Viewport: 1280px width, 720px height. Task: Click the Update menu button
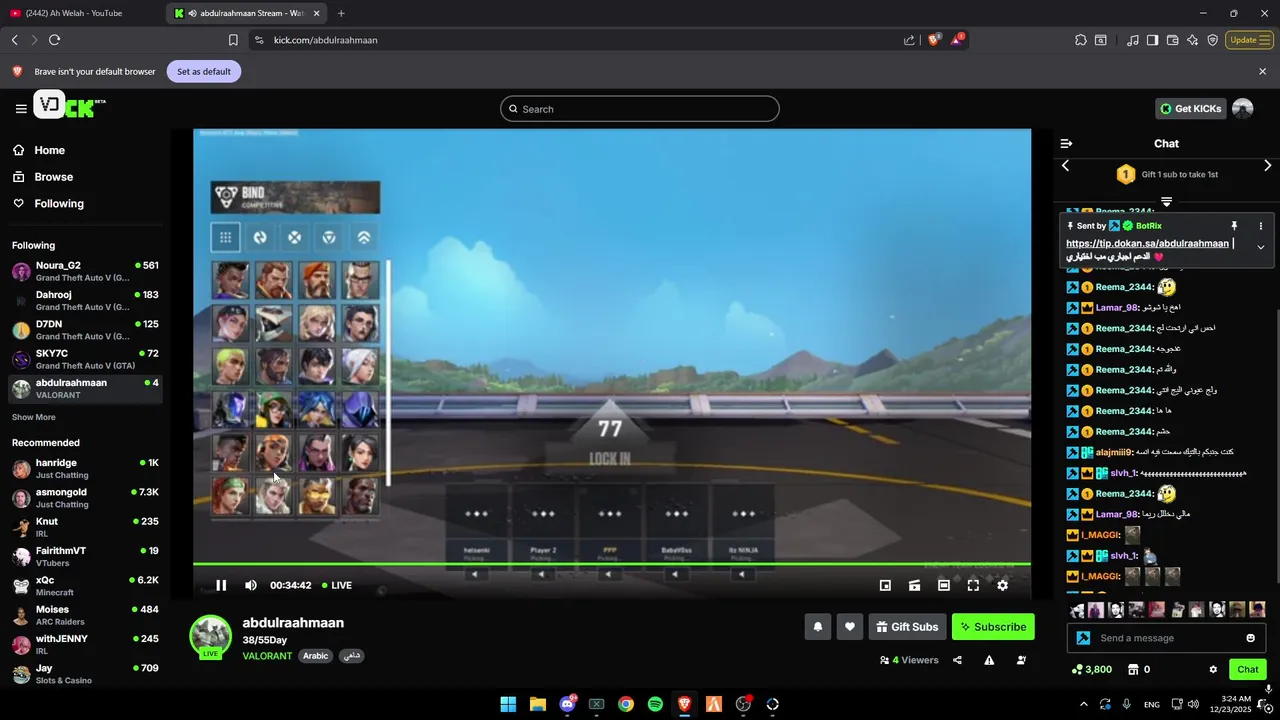pyautogui.click(x=1250, y=40)
